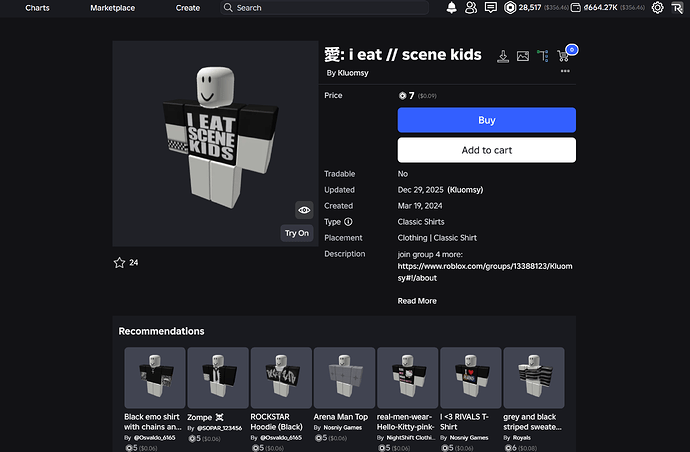Image resolution: width=690 pixels, height=452 pixels.
Task: Open the shopping cart icon
Action: (563, 56)
